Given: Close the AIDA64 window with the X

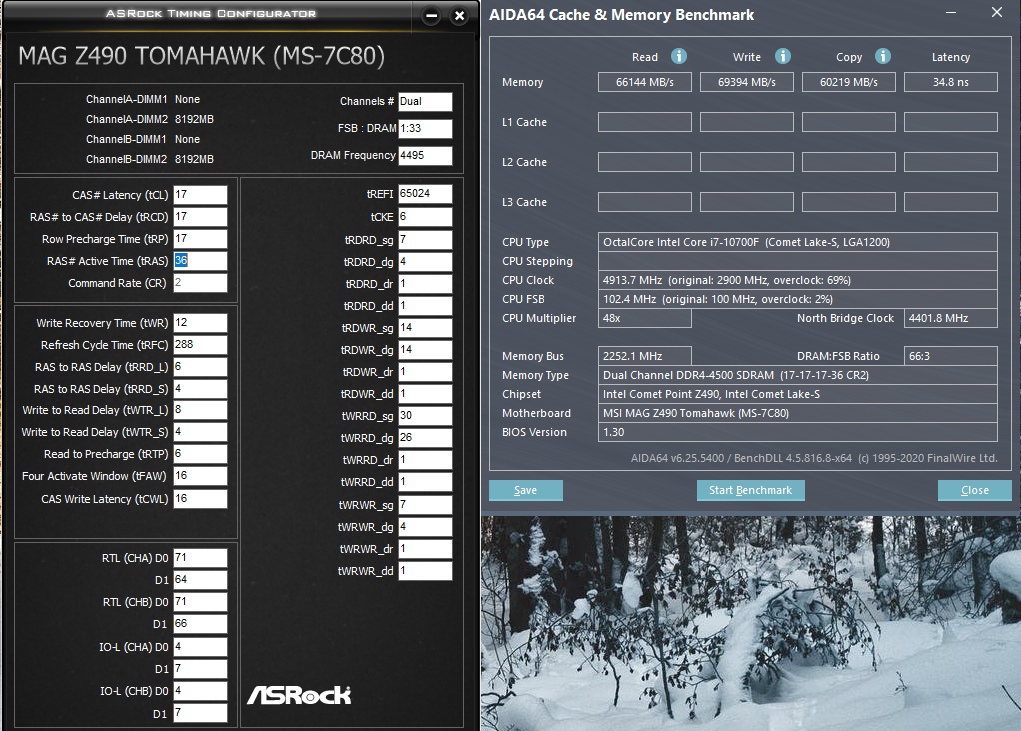Looking at the screenshot, I should coord(996,12).
